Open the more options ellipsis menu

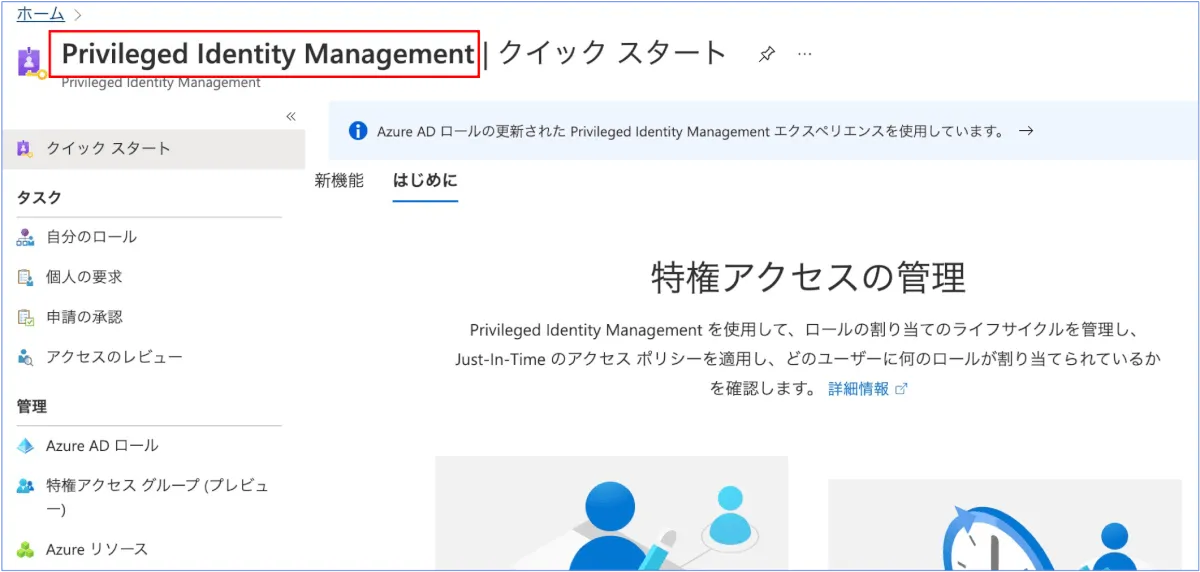coord(805,53)
